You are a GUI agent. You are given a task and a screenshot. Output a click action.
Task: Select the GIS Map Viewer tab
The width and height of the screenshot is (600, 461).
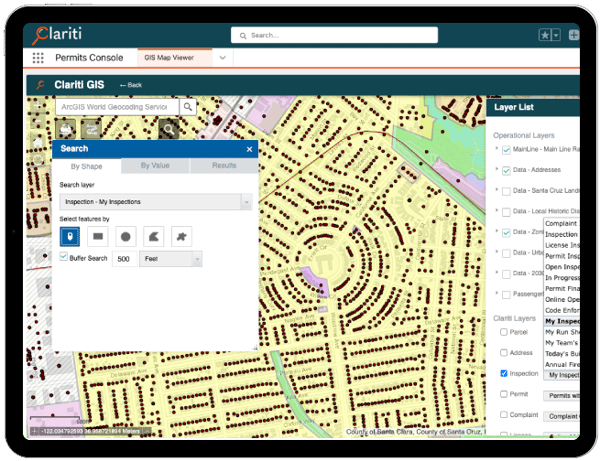175,58
